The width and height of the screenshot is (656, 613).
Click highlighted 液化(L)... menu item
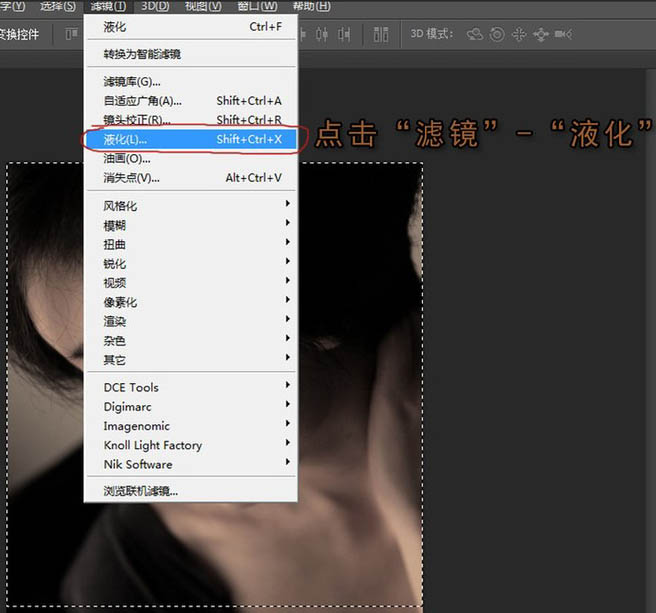tap(191, 139)
